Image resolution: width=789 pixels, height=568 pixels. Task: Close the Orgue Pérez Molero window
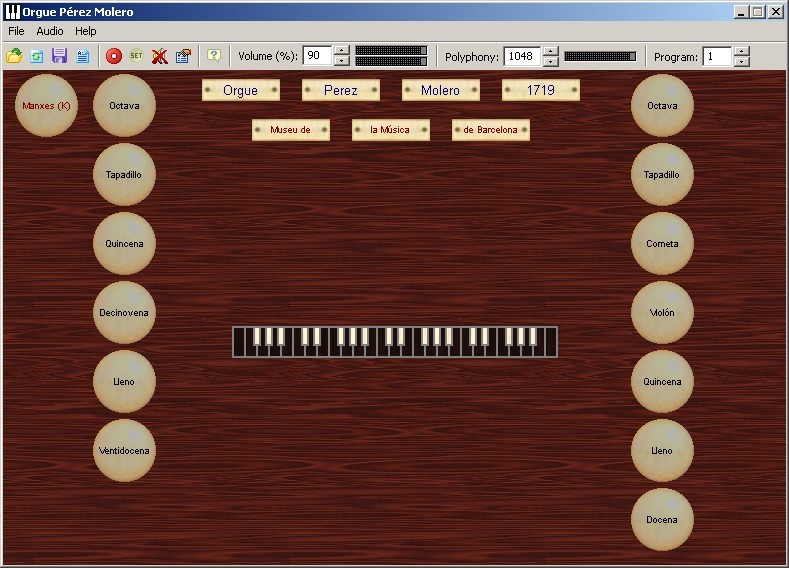(x=775, y=12)
